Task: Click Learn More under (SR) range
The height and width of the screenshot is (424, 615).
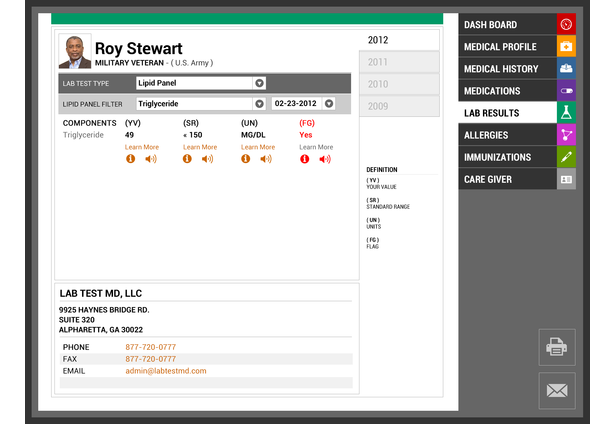Action: (200, 147)
